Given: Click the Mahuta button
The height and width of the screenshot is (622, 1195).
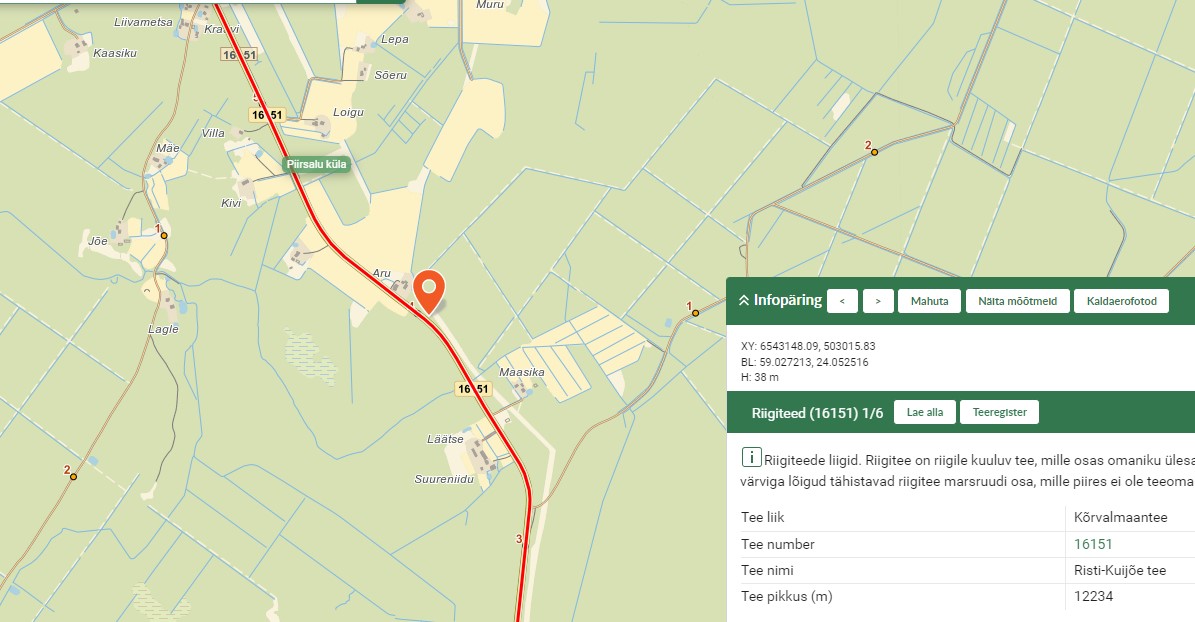Looking at the screenshot, I should tap(929, 301).
